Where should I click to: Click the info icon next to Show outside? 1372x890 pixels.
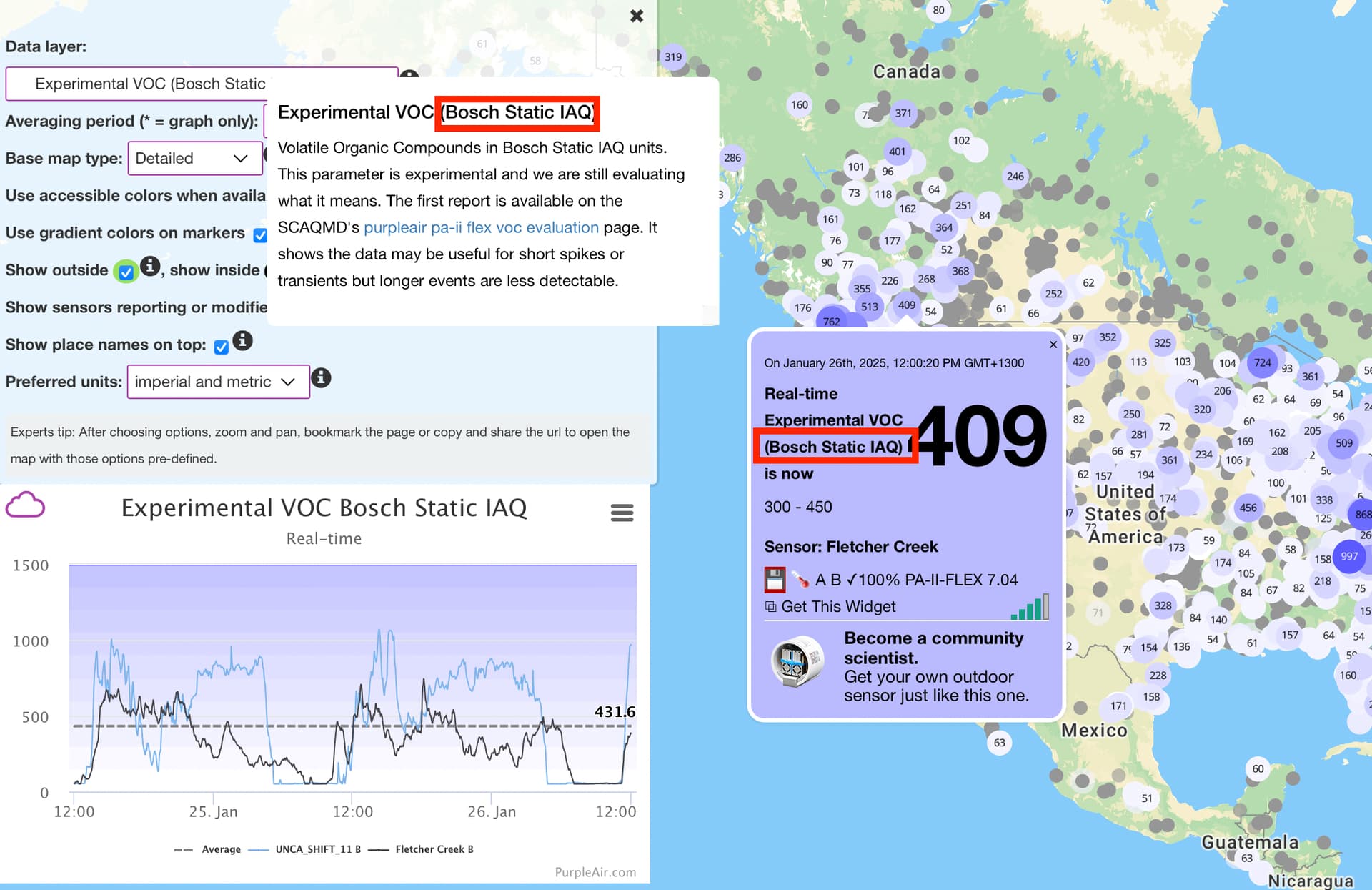[x=150, y=266]
